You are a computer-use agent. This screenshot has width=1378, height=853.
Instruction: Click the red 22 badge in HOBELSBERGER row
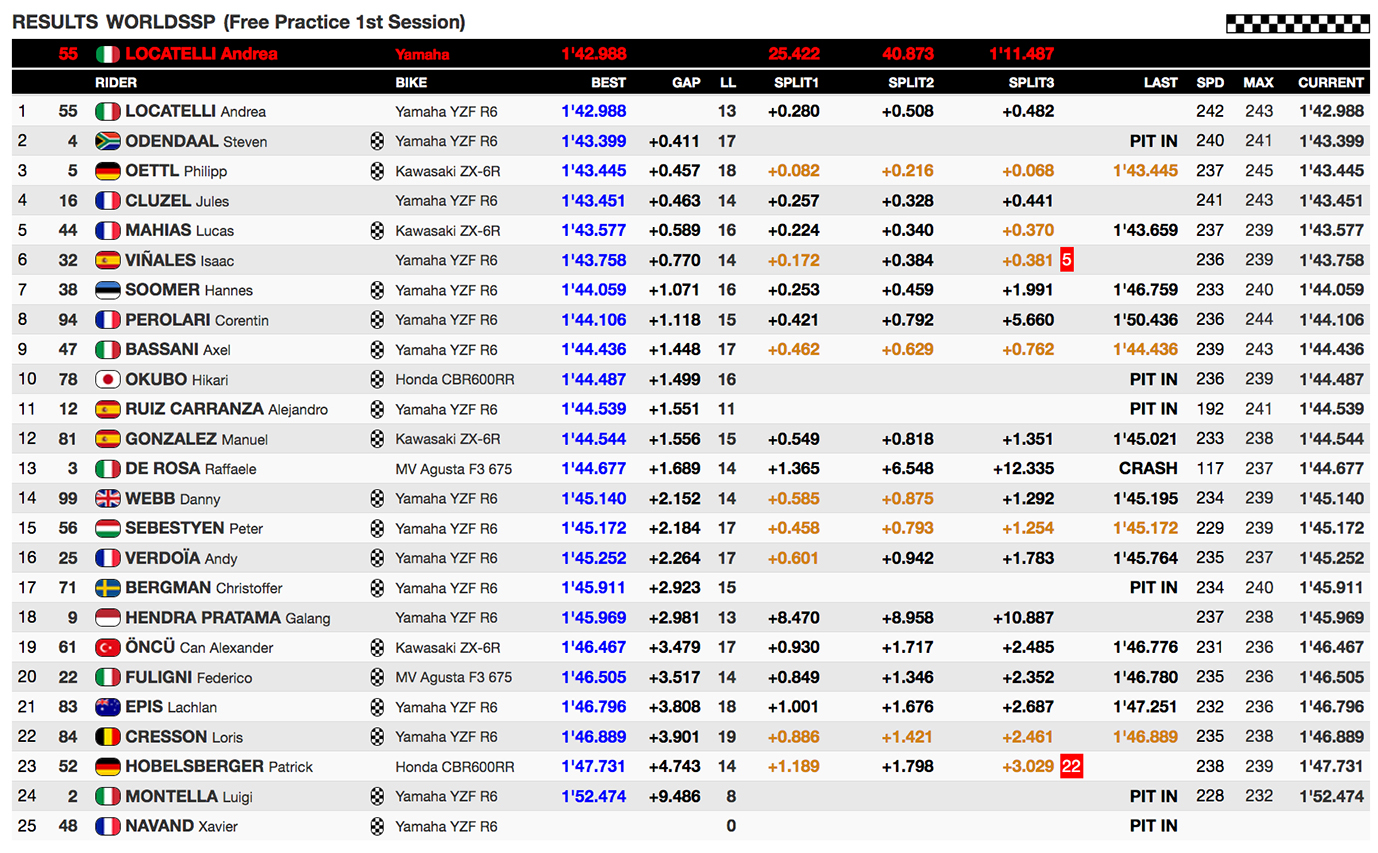point(1070,767)
